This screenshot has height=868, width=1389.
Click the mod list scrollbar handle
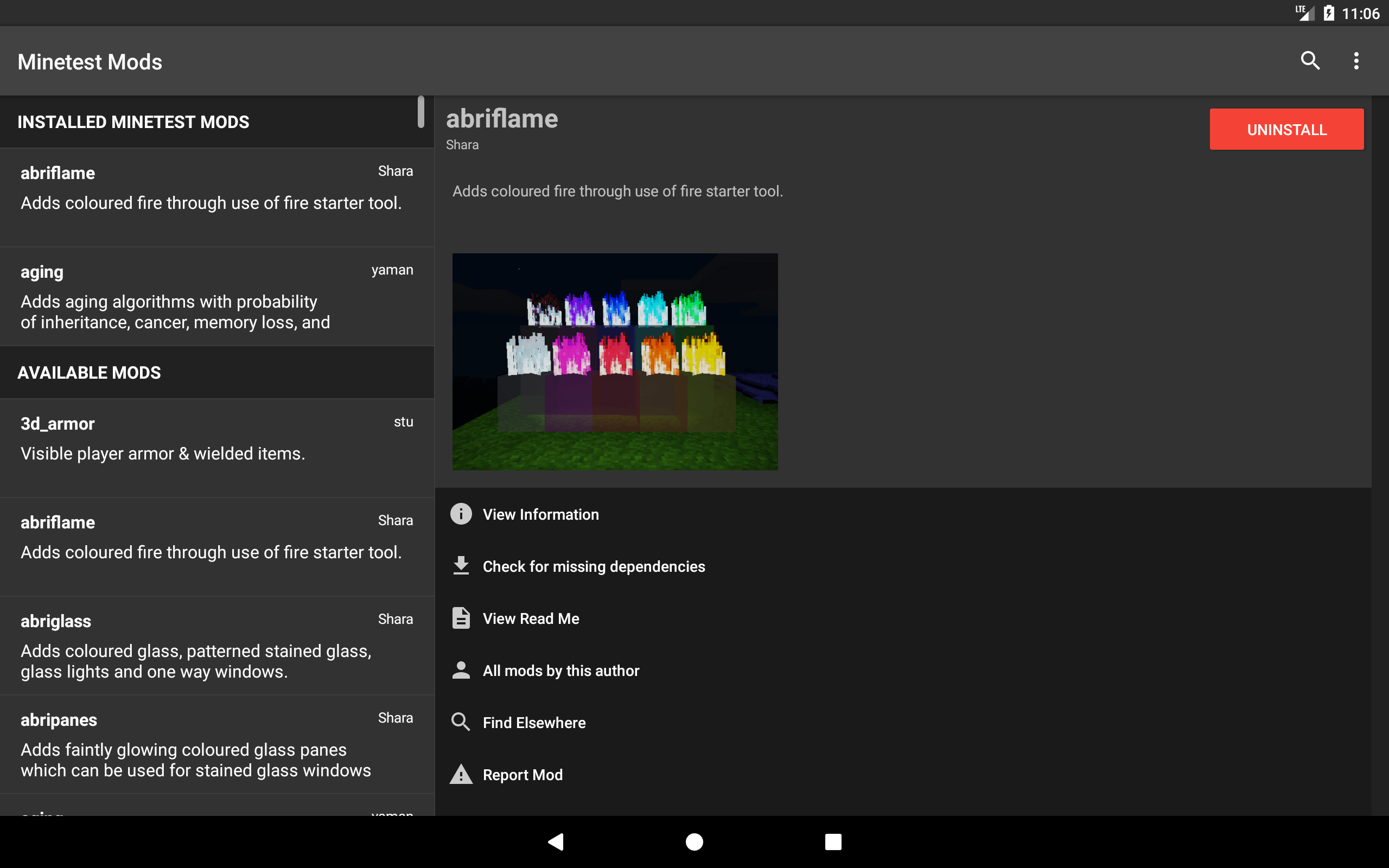[x=420, y=112]
